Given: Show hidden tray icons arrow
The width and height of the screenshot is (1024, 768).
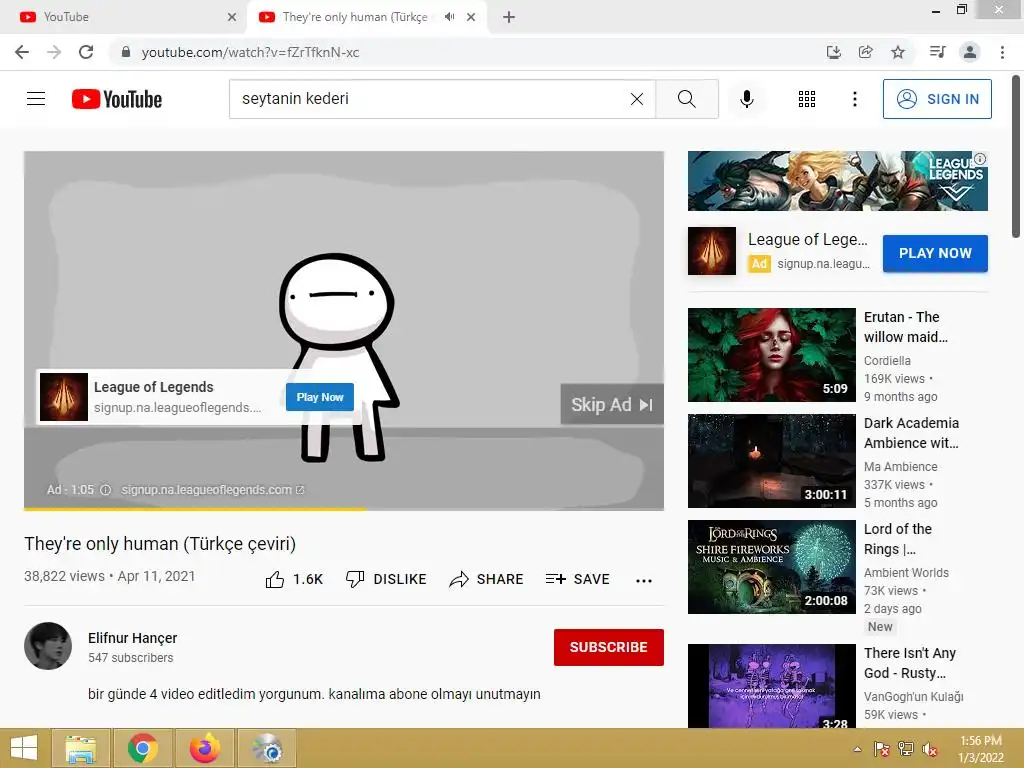Looking at the screenshot, I should (x=857, y=749).
